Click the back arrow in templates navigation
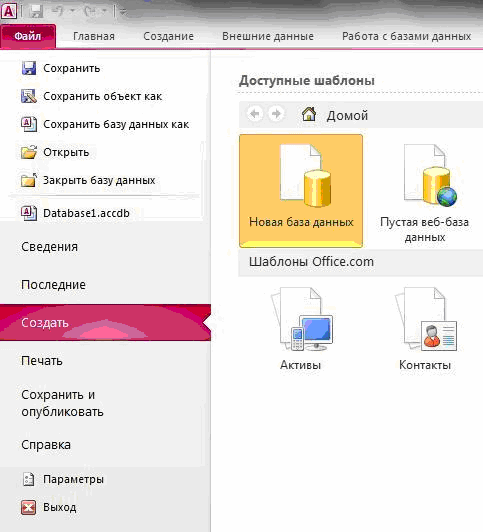Viewport: 483px width, 532px height. (x=255, y=114)
